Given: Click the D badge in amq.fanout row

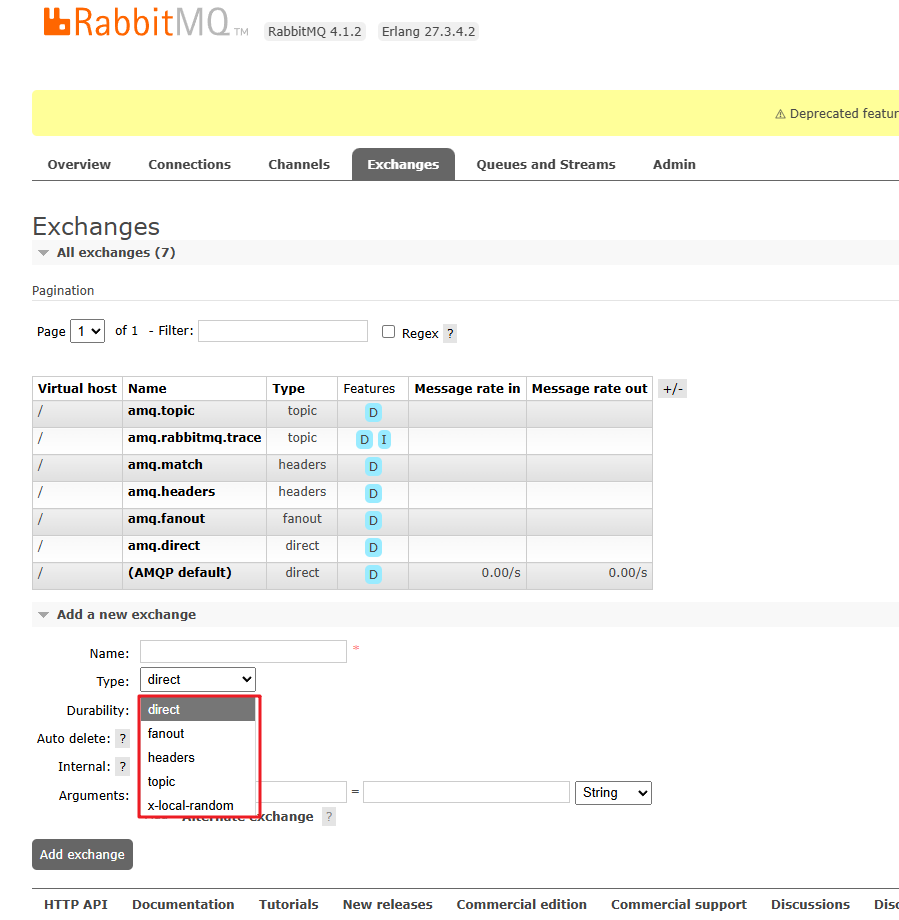Looking at the screenshot, I should (373, 520).
